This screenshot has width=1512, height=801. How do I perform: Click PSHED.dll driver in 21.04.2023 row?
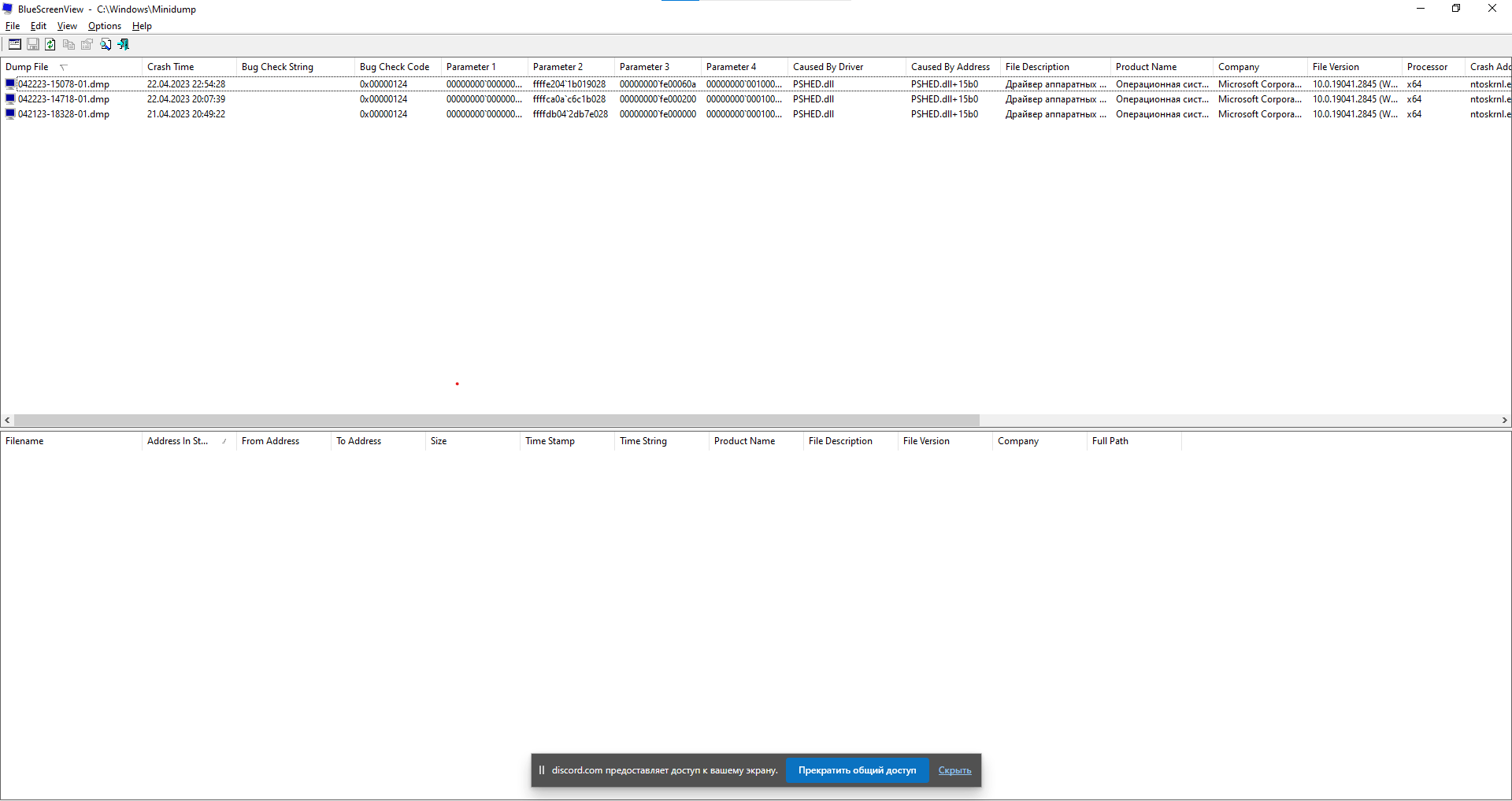[813, 114]
